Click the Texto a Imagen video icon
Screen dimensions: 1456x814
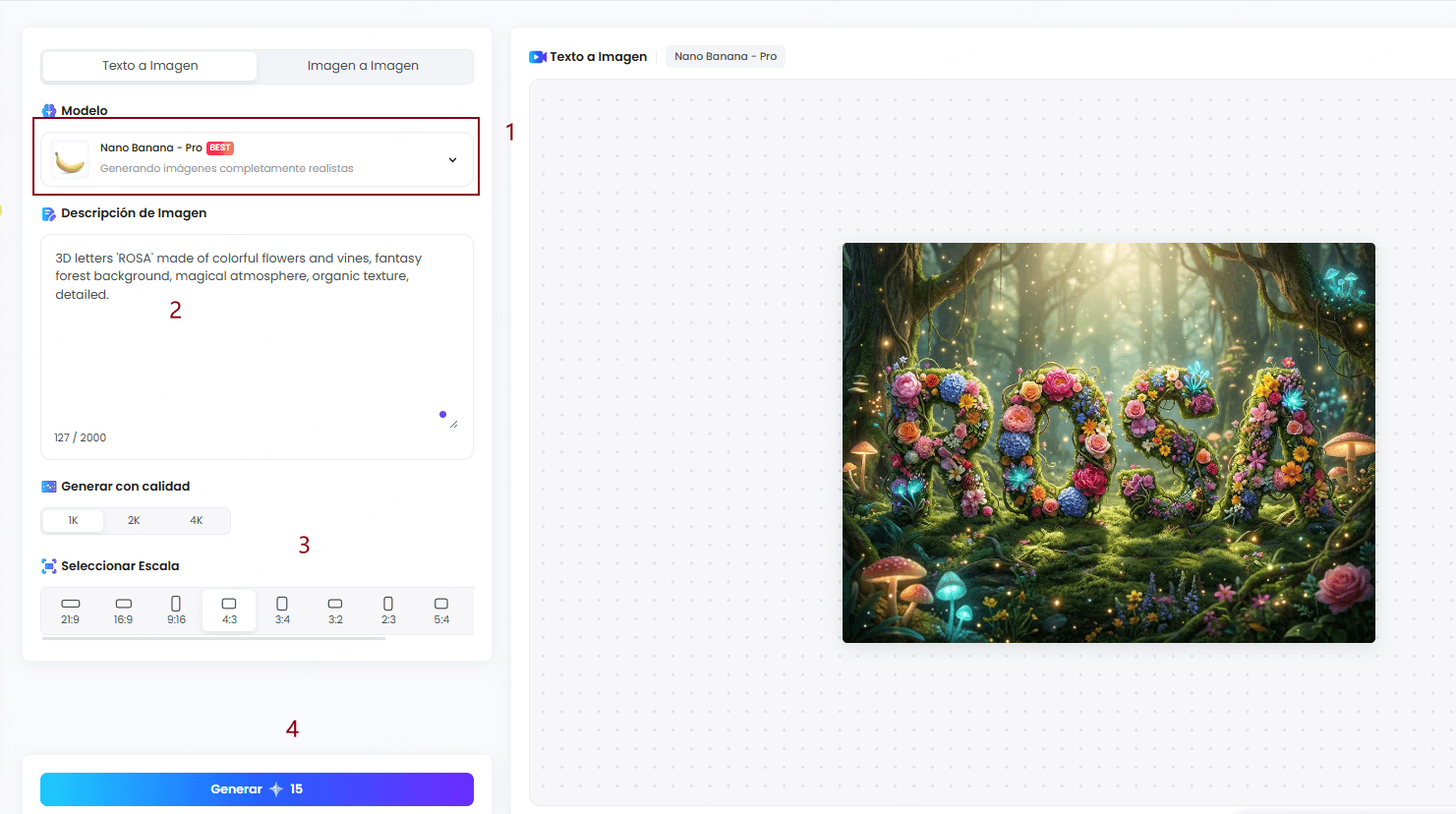(x=536, y=56)
